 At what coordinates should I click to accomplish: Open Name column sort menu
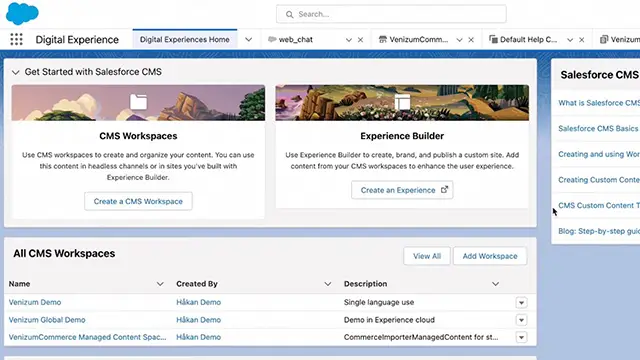pos(160,284)
